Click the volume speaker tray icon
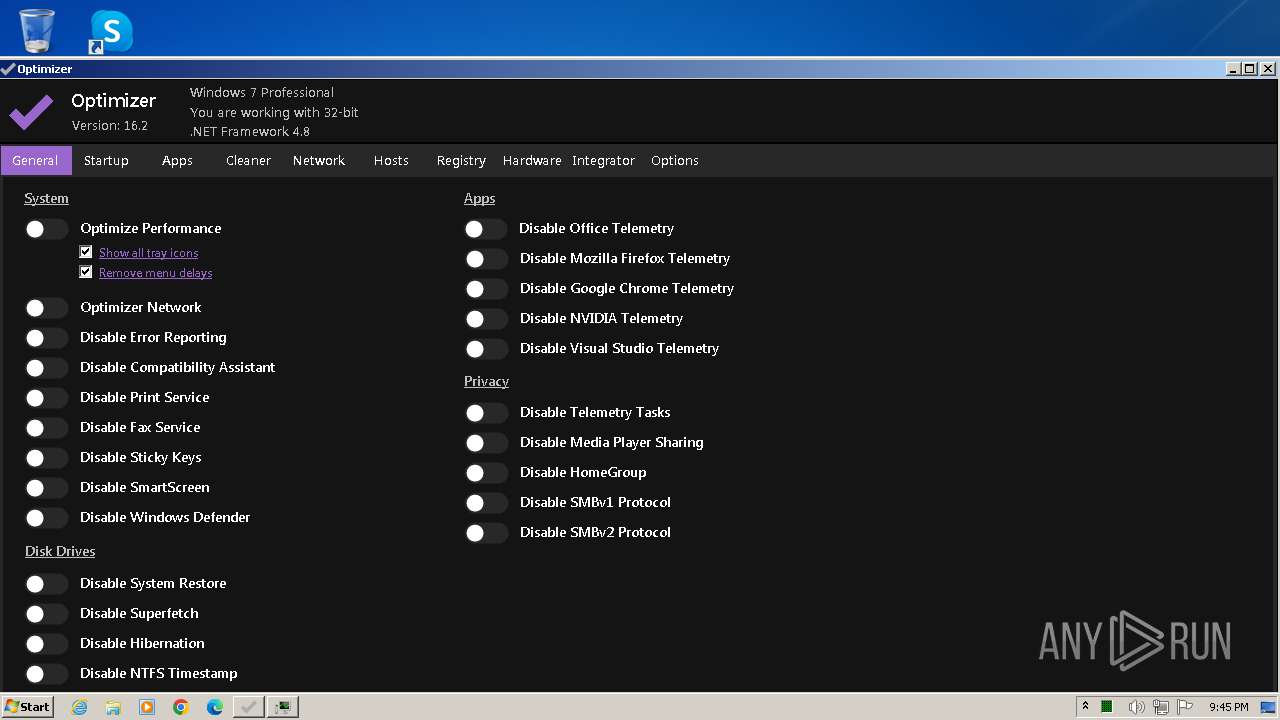 1136,707
